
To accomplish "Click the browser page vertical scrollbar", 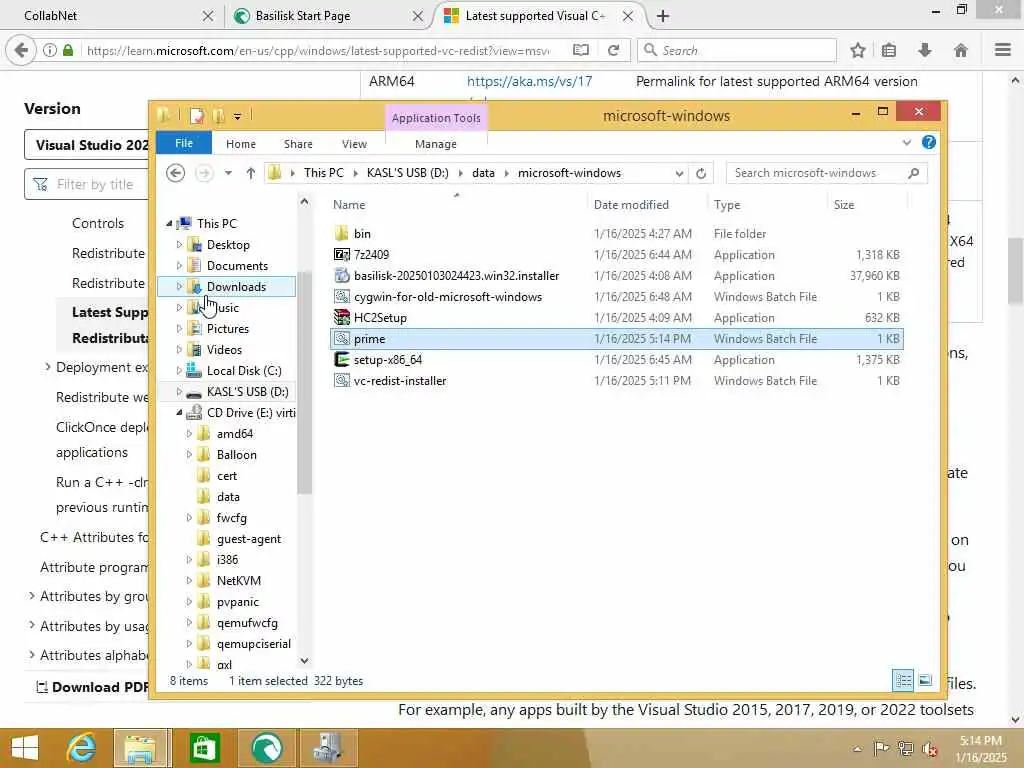I will point(1016,271).
